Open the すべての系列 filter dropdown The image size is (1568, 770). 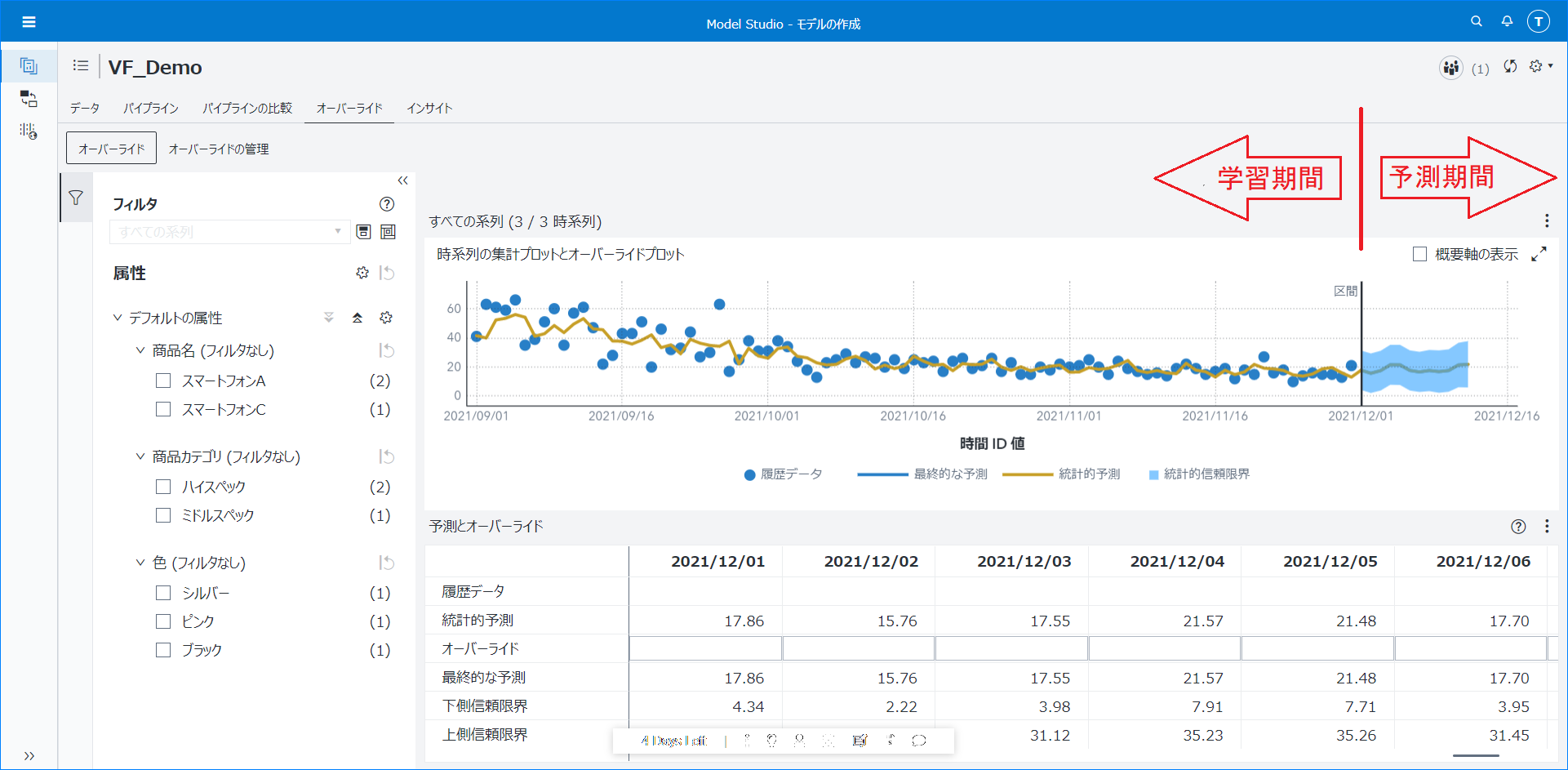229,232
